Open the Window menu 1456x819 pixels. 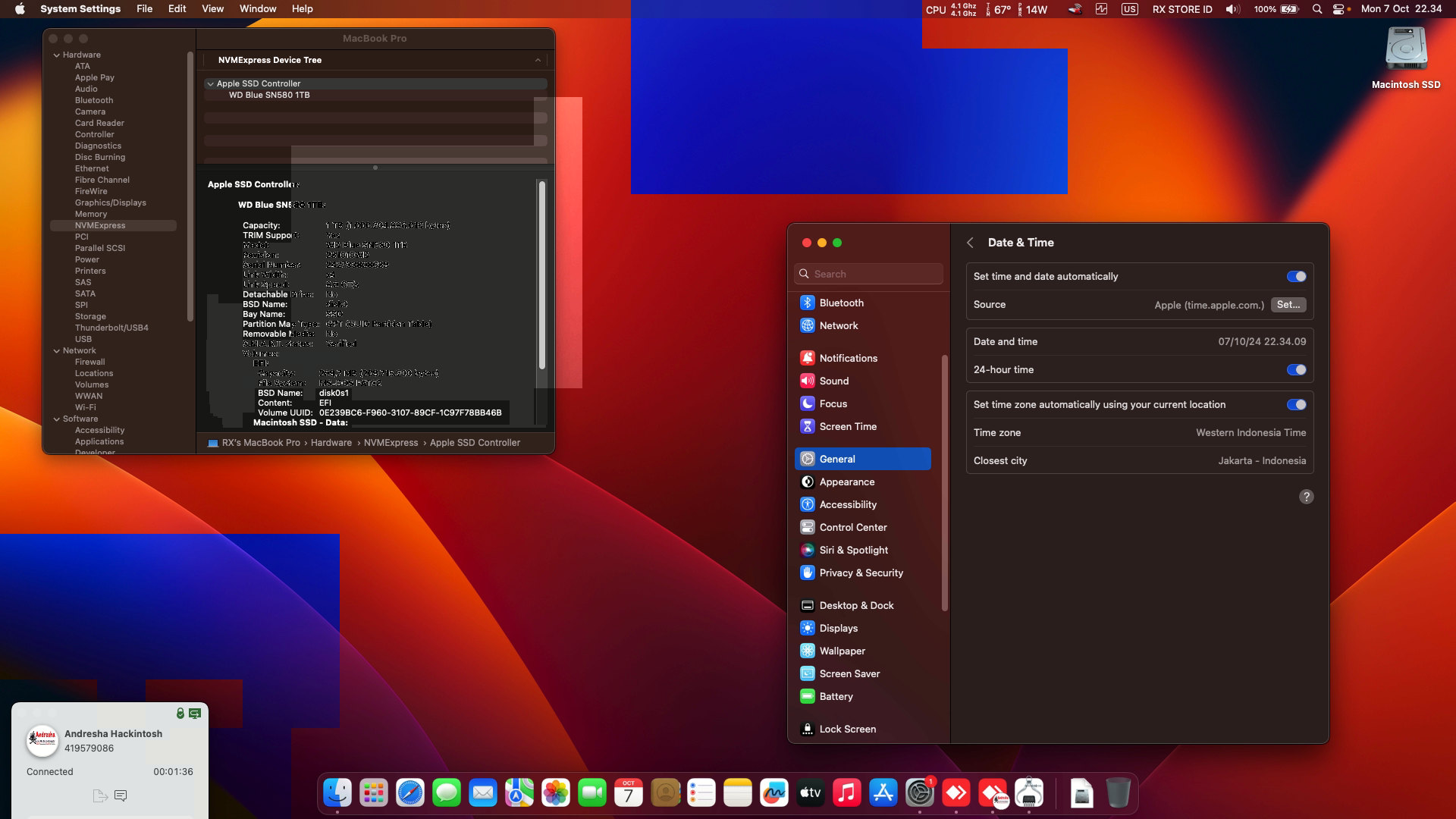tap(258, 9)
